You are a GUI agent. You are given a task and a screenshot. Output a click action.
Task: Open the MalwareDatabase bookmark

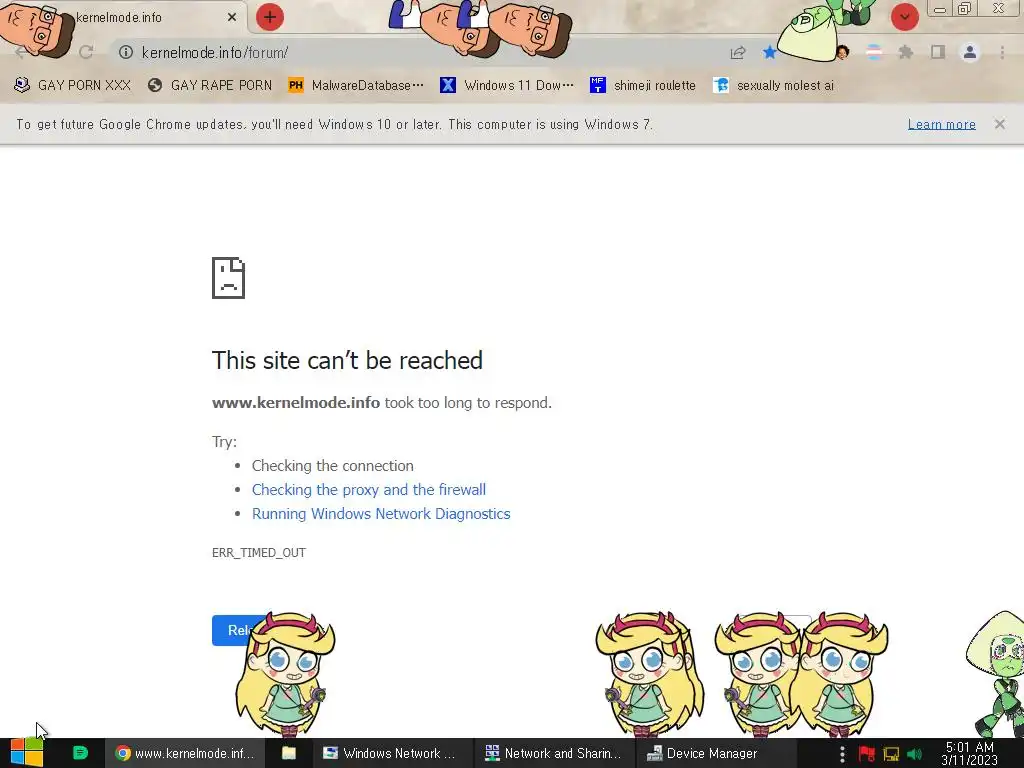point(356,85)
